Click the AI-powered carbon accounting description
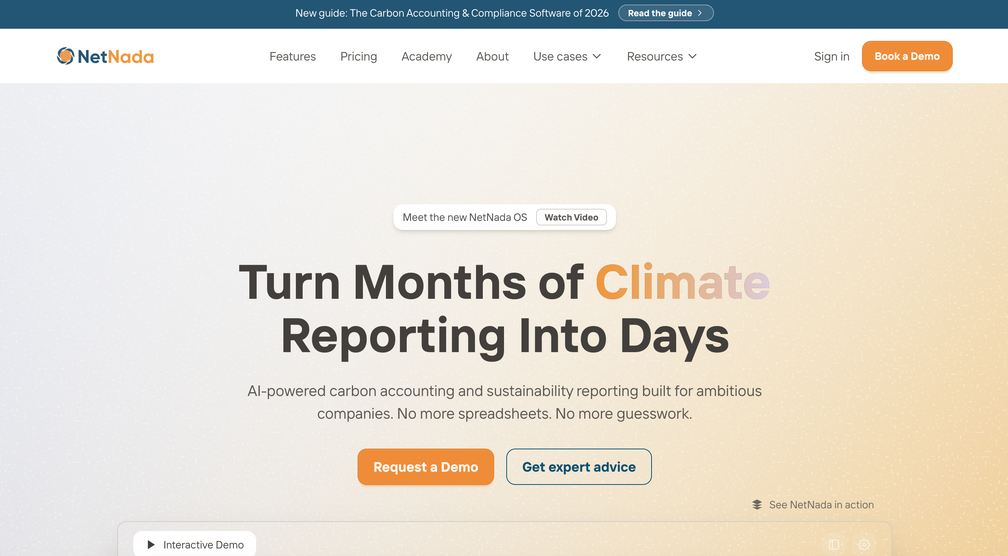Viewport: 1008px width, 556px height. 505,402
